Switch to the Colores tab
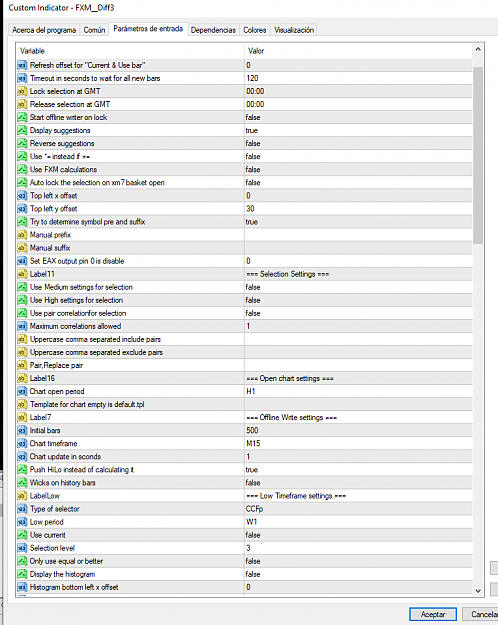The image size is (498, 625). 255,30
